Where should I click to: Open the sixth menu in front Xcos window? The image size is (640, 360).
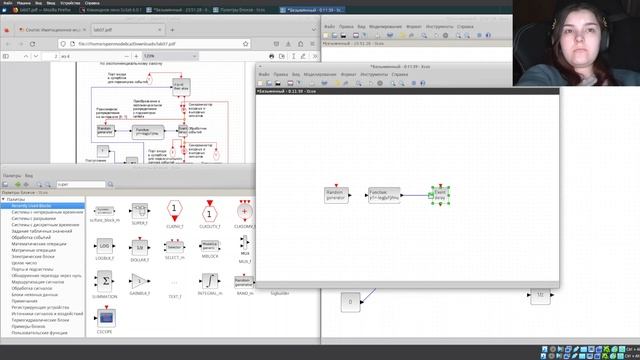click(x=374, y=74)
